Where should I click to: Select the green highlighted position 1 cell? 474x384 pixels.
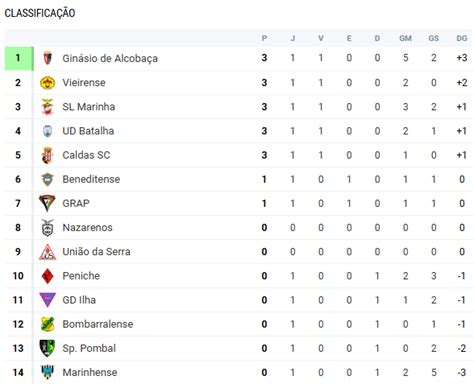[x=19, y=58]
